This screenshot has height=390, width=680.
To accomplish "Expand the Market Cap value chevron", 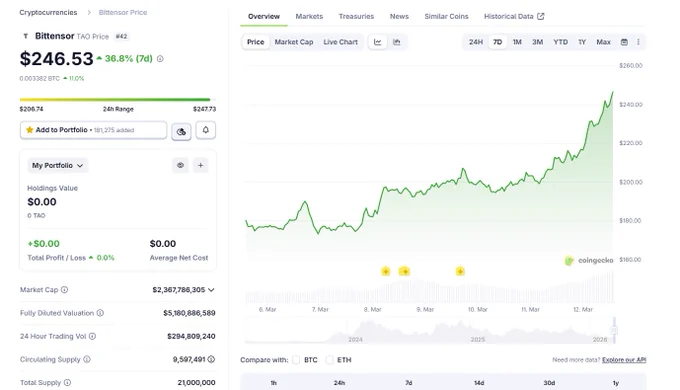I will click(x=211, y=290).
